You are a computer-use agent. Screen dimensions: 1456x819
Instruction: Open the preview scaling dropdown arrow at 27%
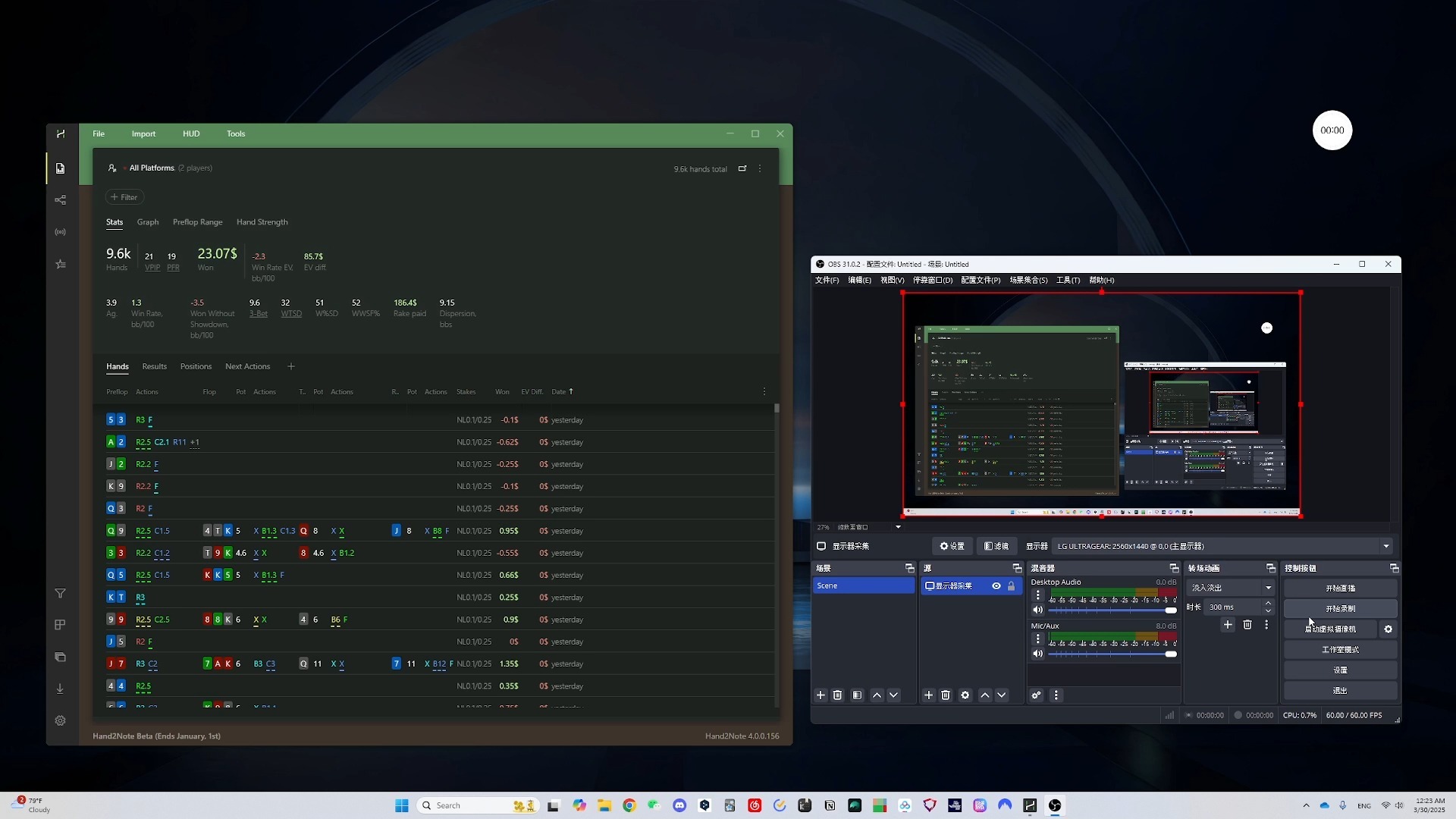898,527
